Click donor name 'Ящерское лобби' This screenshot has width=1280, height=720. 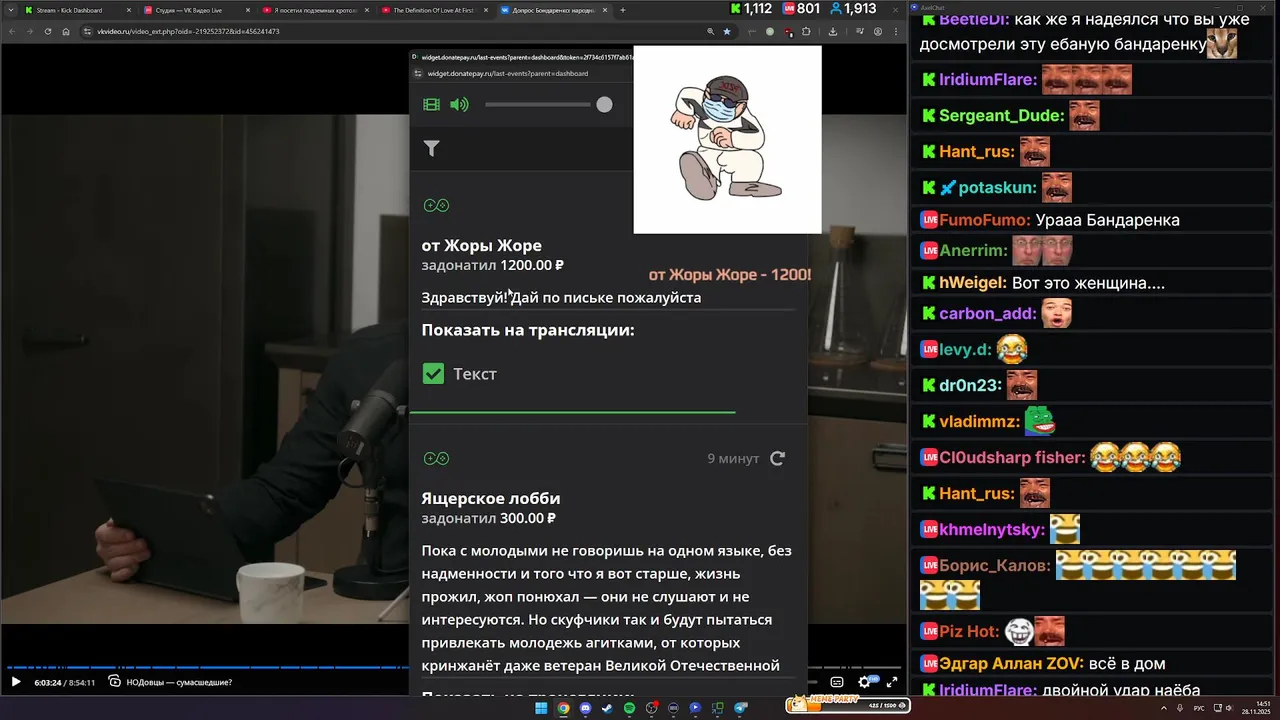490,498
